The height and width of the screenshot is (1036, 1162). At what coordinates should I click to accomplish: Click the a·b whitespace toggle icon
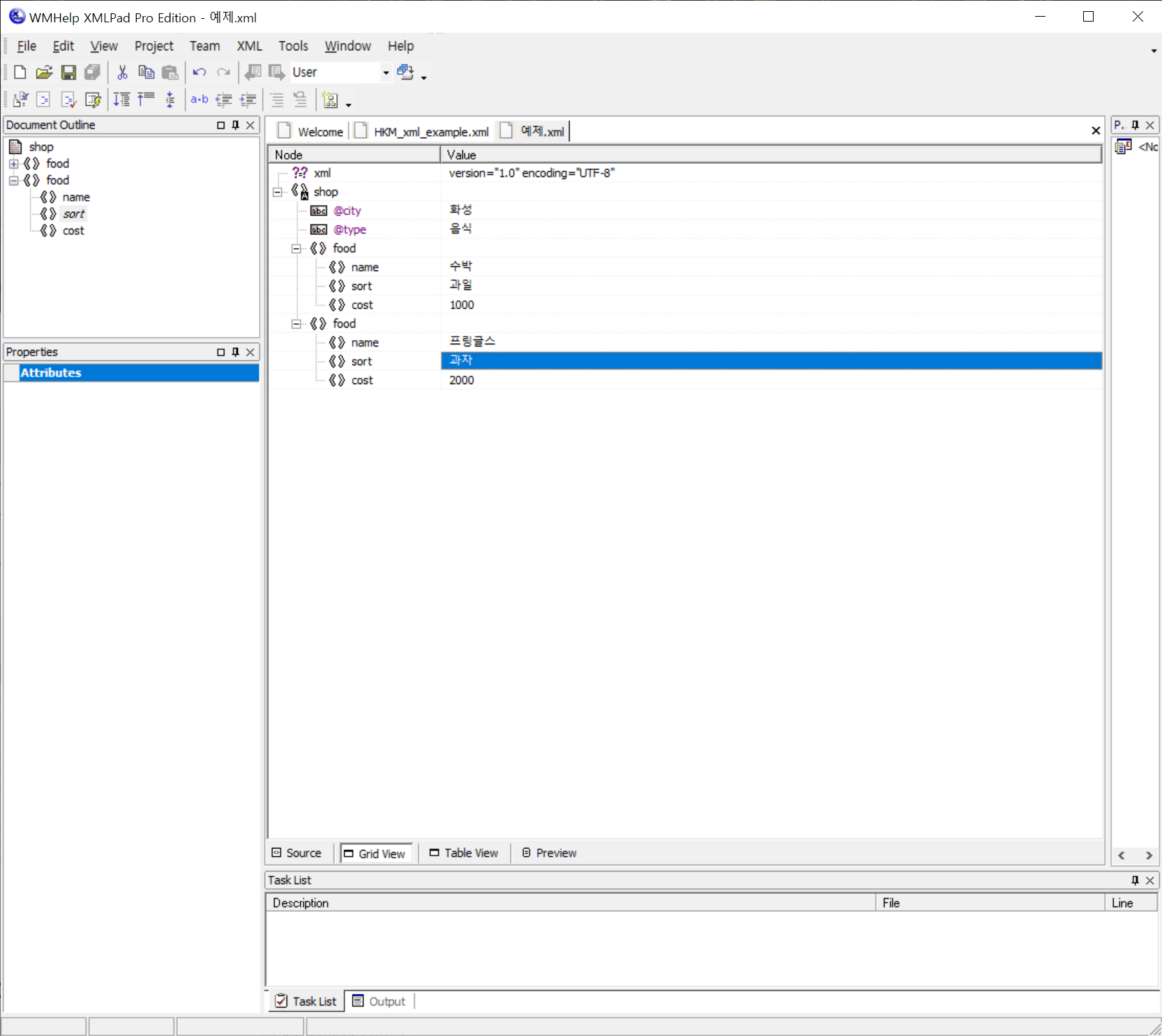(x=199, y=100)
